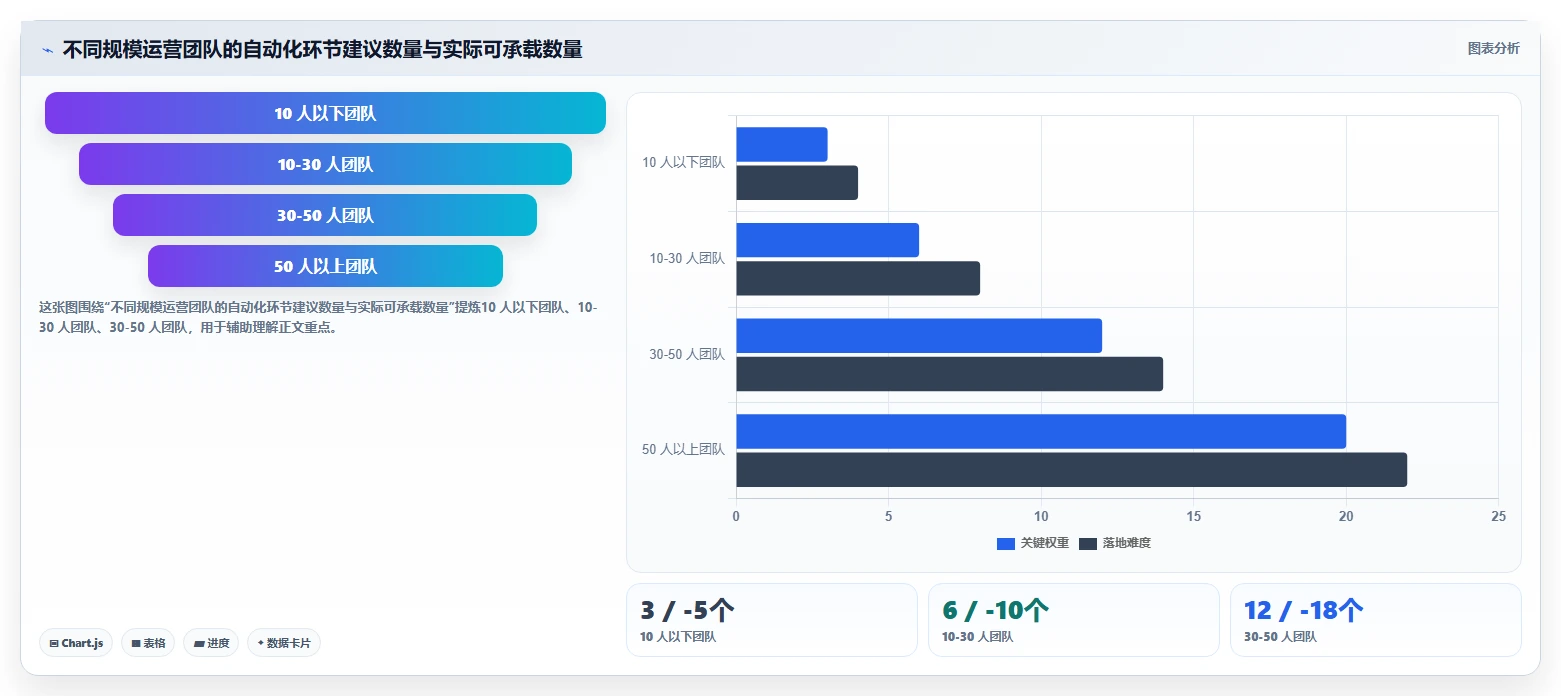Click the 10-30 人团队 caption under 6 / -10个
This screenshot has height=696, width=1561.
(977, 637)
